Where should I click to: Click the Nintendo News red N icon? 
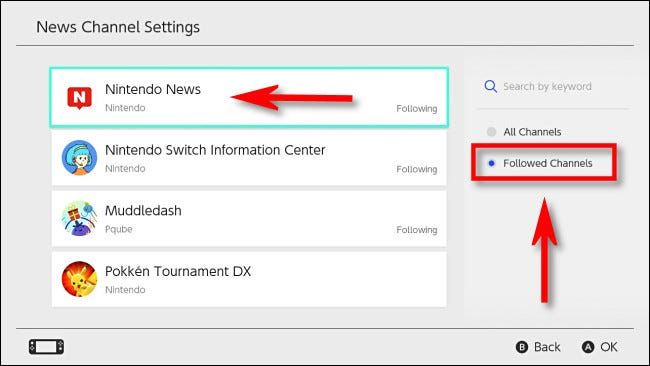coord(80,98)
